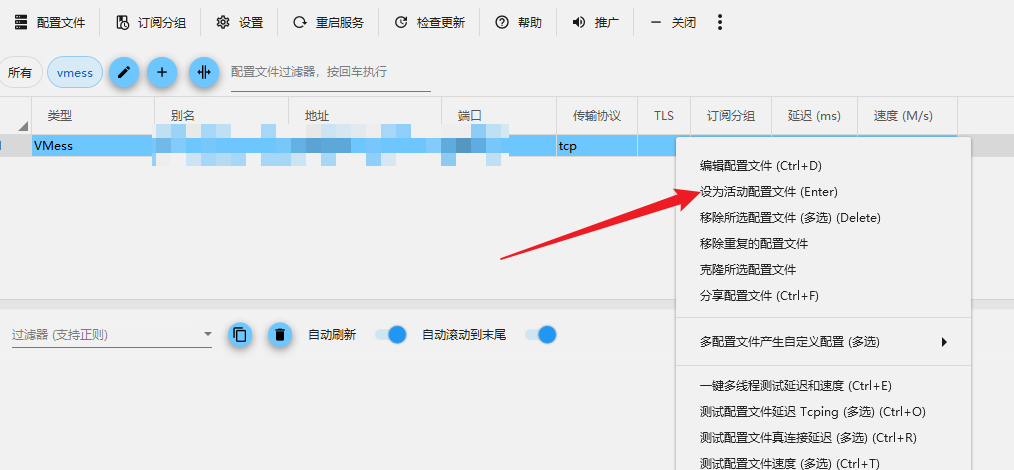Click the plus add group button
The width and height of the screenshot is (1014, 470).
point(162,72)
